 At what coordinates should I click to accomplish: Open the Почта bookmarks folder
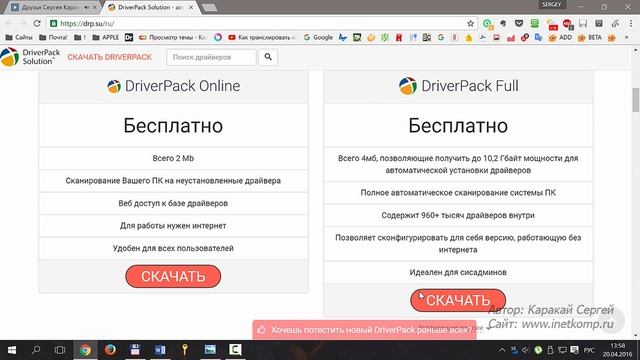(53, 38)
